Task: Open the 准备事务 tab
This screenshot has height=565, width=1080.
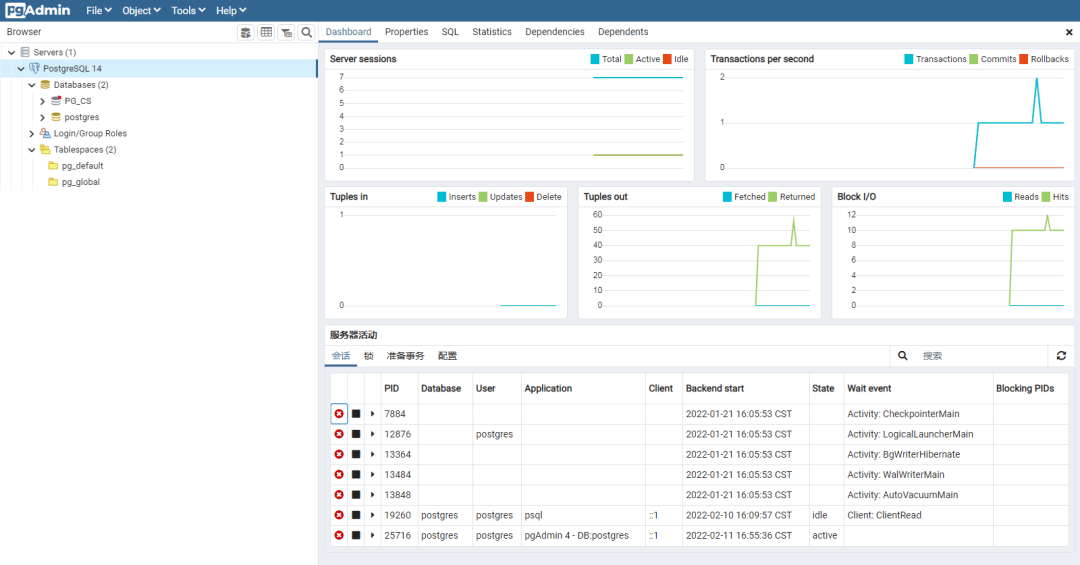Action: 405,356
